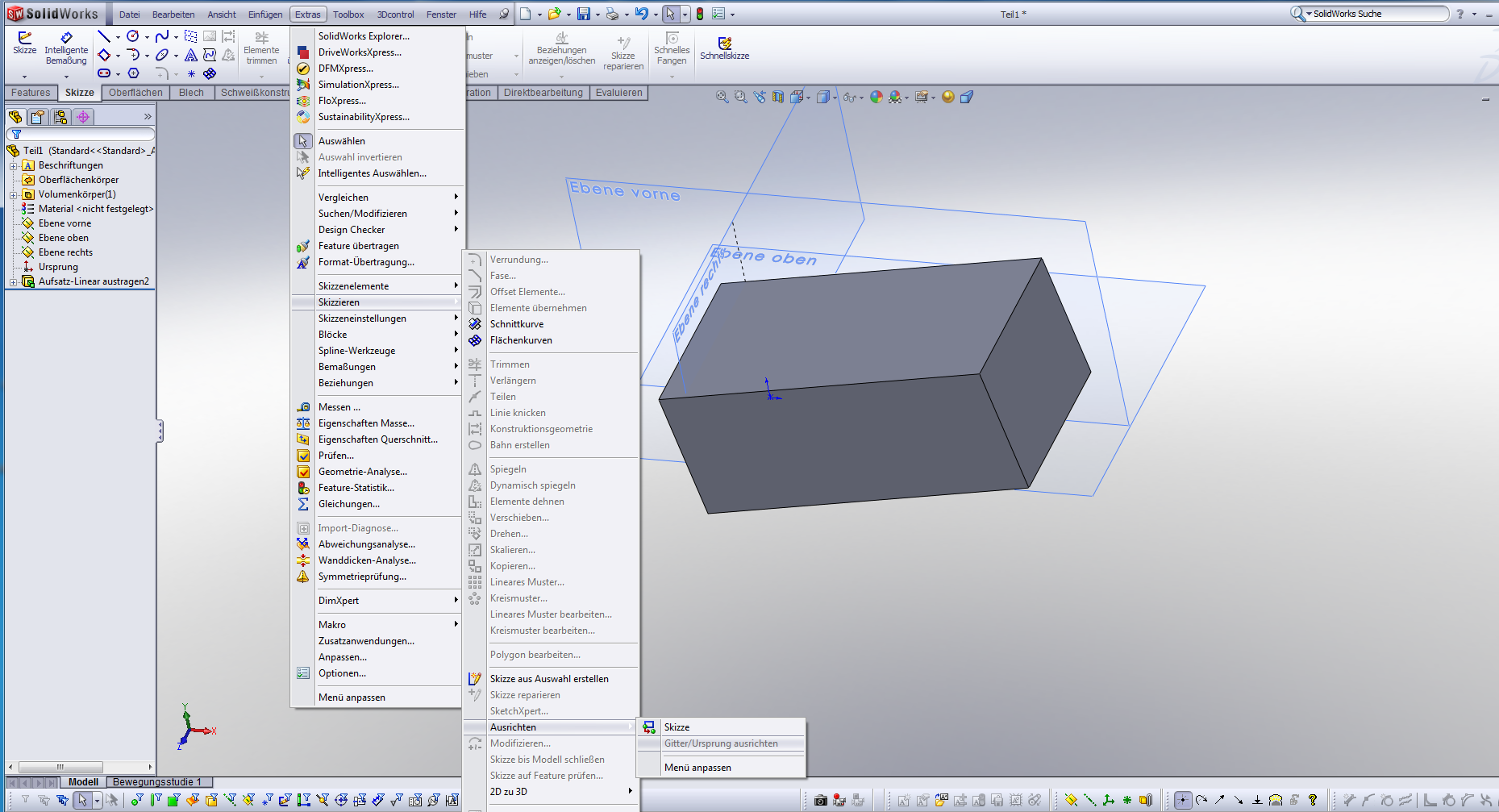Switch to the Oberflächen tab

(x=135, y=93)
